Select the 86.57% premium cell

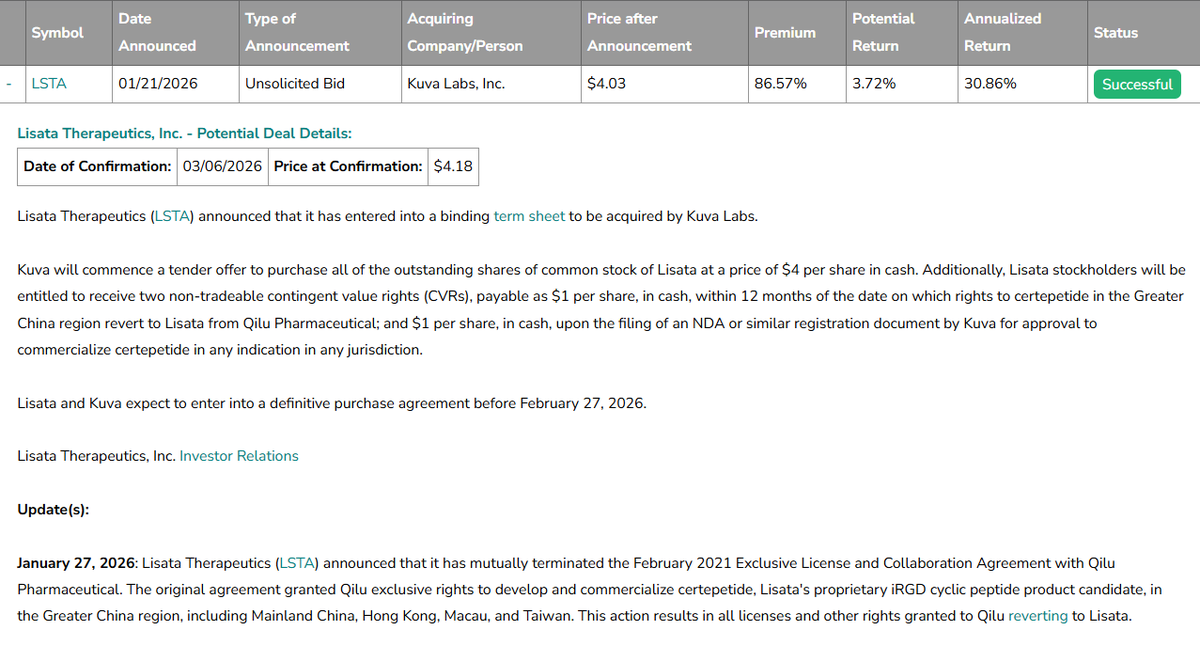(x=796, y=84)
